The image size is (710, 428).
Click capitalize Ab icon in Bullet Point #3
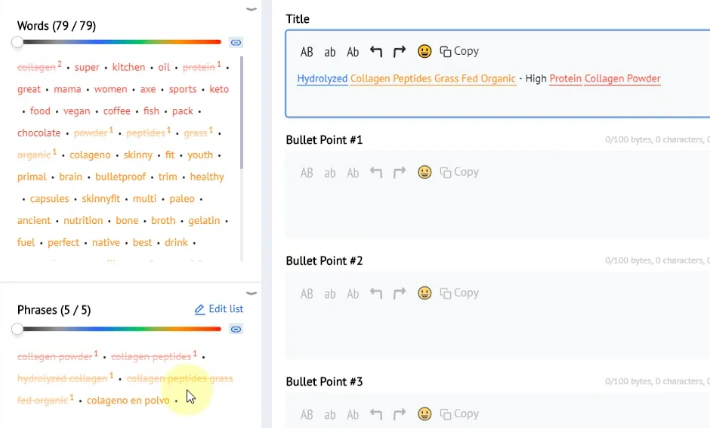click(353, 414)
